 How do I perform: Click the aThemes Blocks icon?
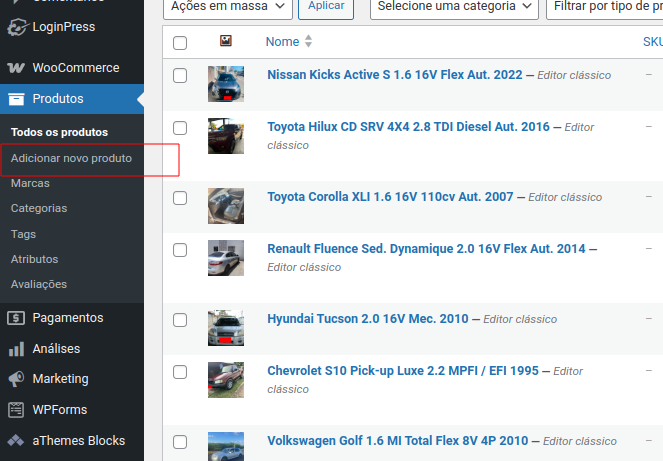[16, 441]
